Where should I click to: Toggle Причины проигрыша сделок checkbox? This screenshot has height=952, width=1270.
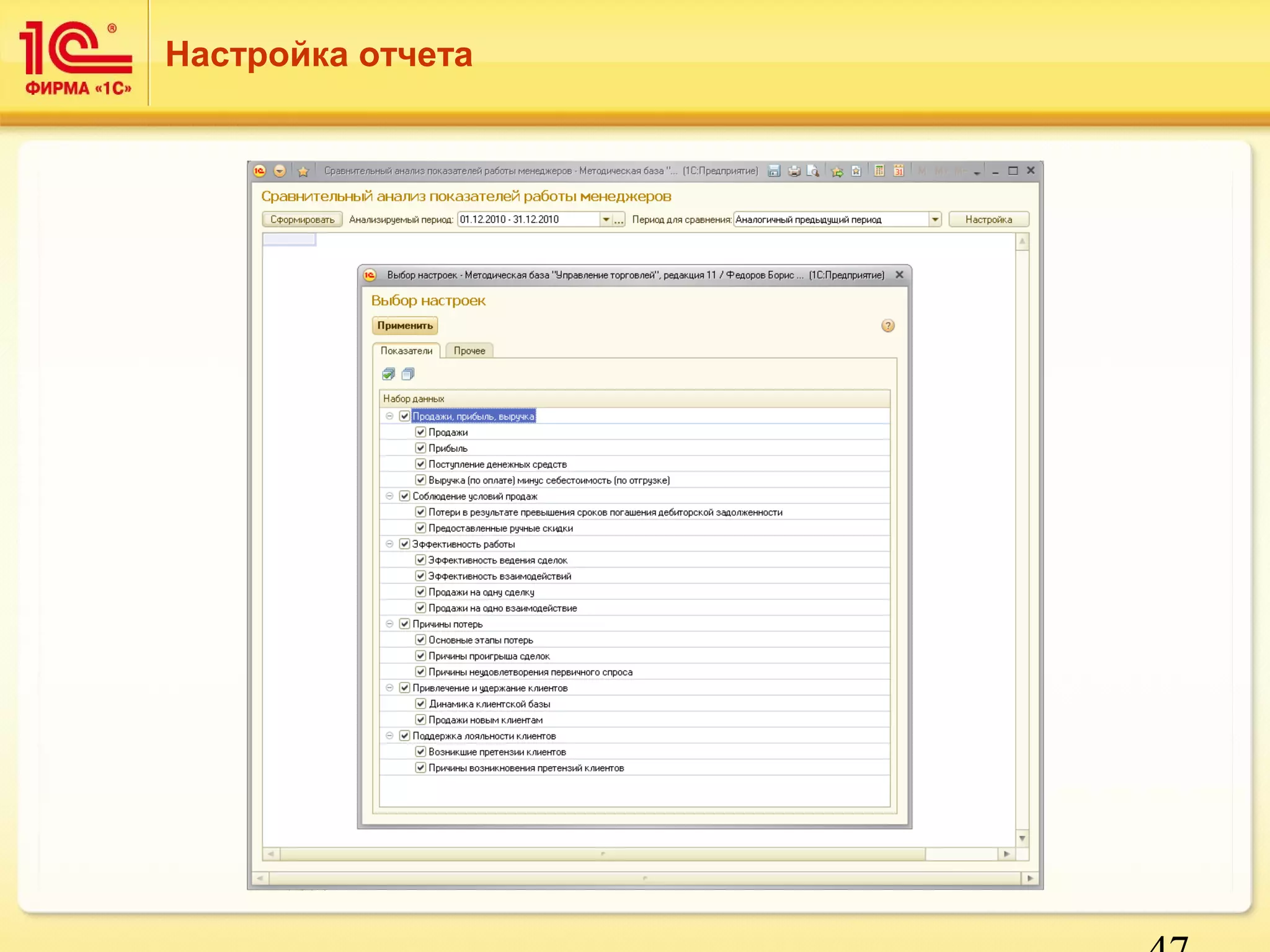420,656
